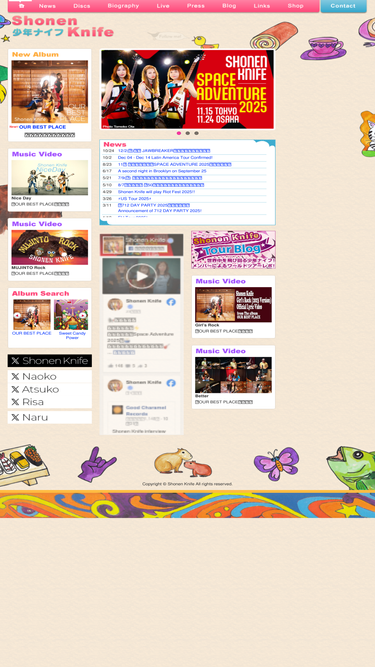Open the Biography page from the nav

(123, 6)
